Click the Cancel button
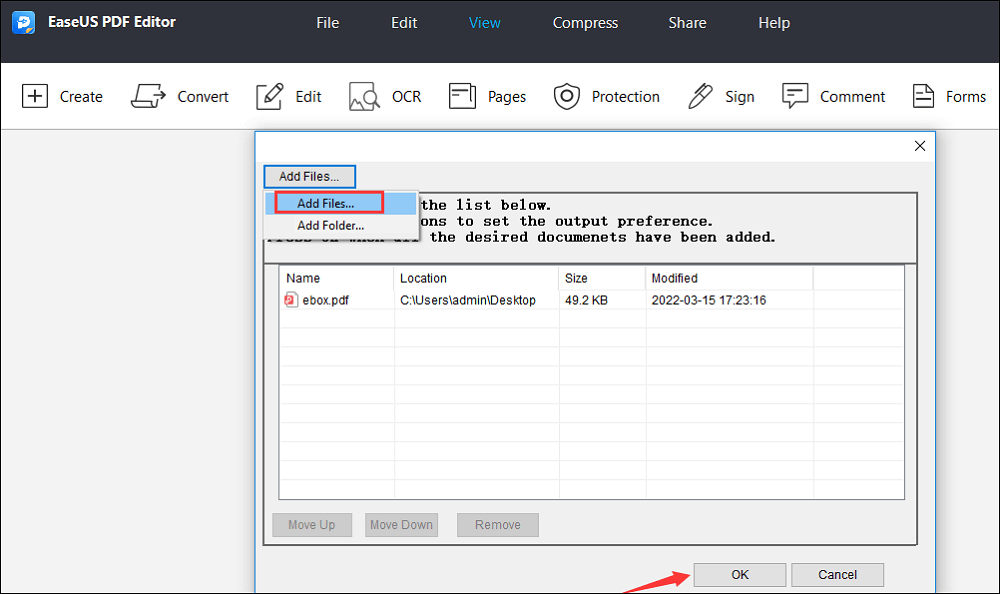 (x=837, y=575)
